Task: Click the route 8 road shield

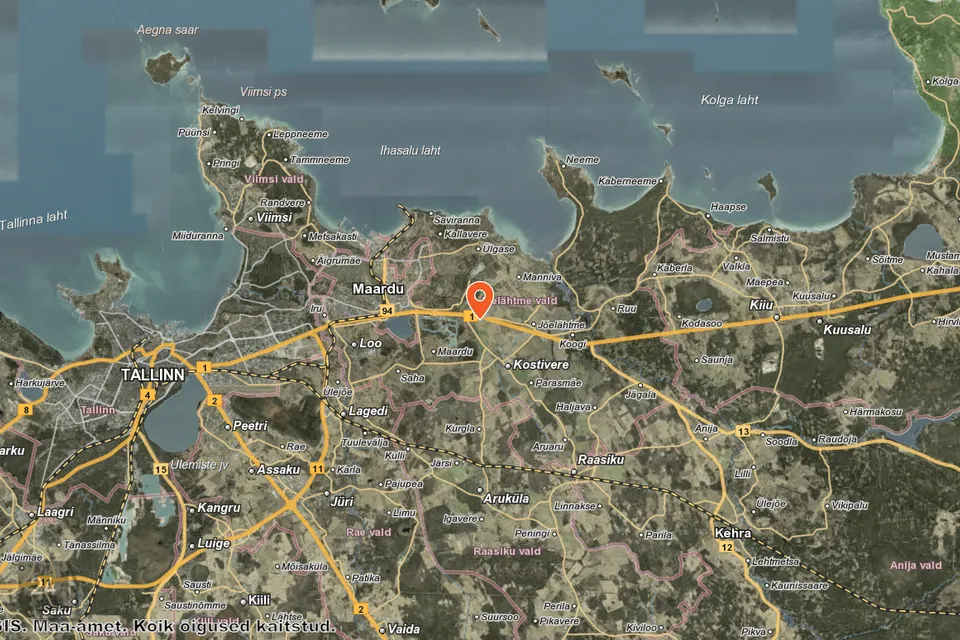Action: (26, 410)
